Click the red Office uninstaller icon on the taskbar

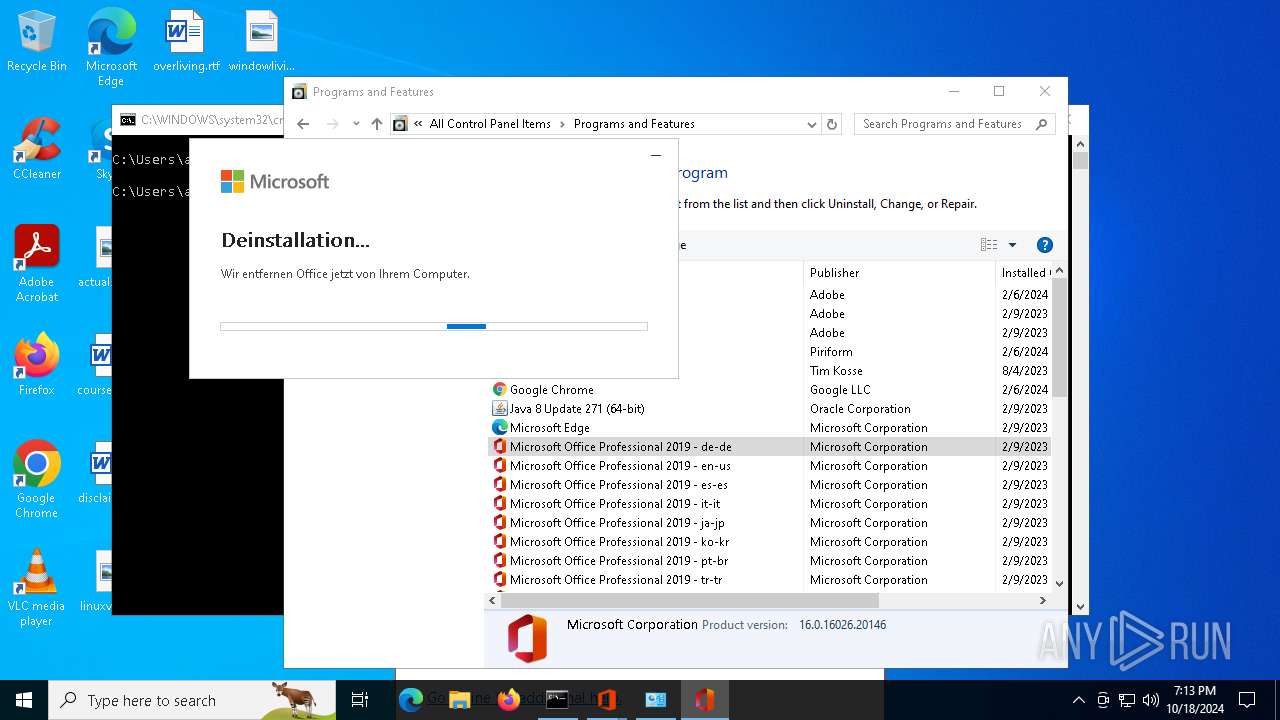(x=704, y=700)
